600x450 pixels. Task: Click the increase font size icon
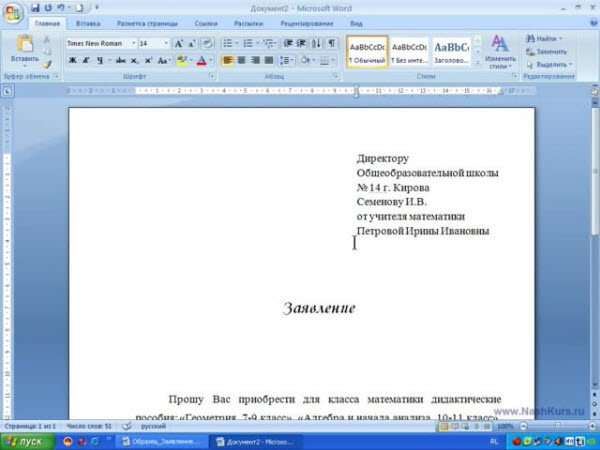click(178, 44)
